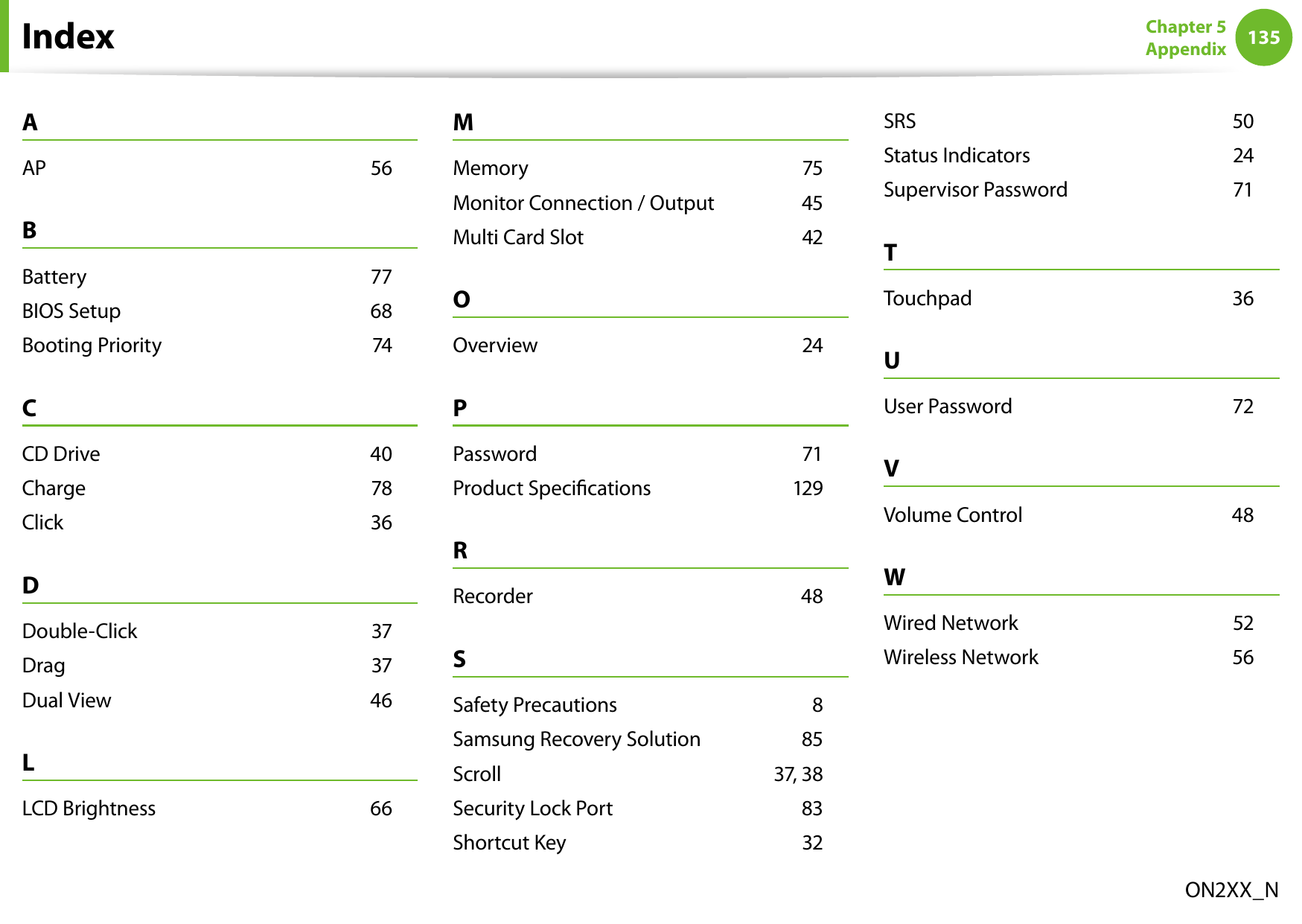Select the Security Lock Port entry
The image size is (1302, 924).
tap(638, 809)
